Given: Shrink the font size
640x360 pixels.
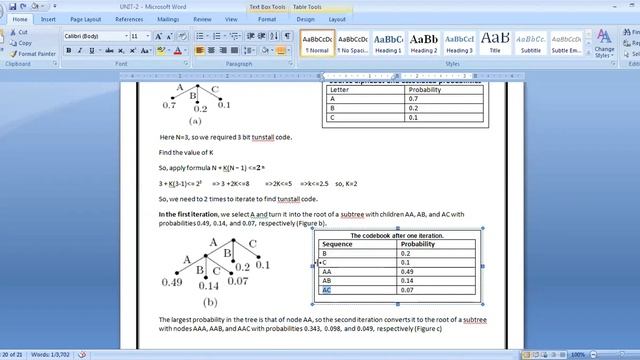Looking at the screenshot, I should [x=169, y=36].
